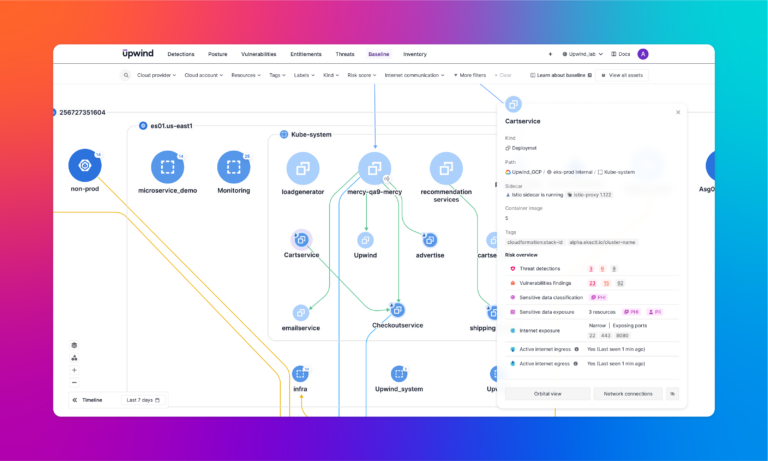Click the Vulnerabilities findings count 23
The image size is (768, 461).
[592, 283]
